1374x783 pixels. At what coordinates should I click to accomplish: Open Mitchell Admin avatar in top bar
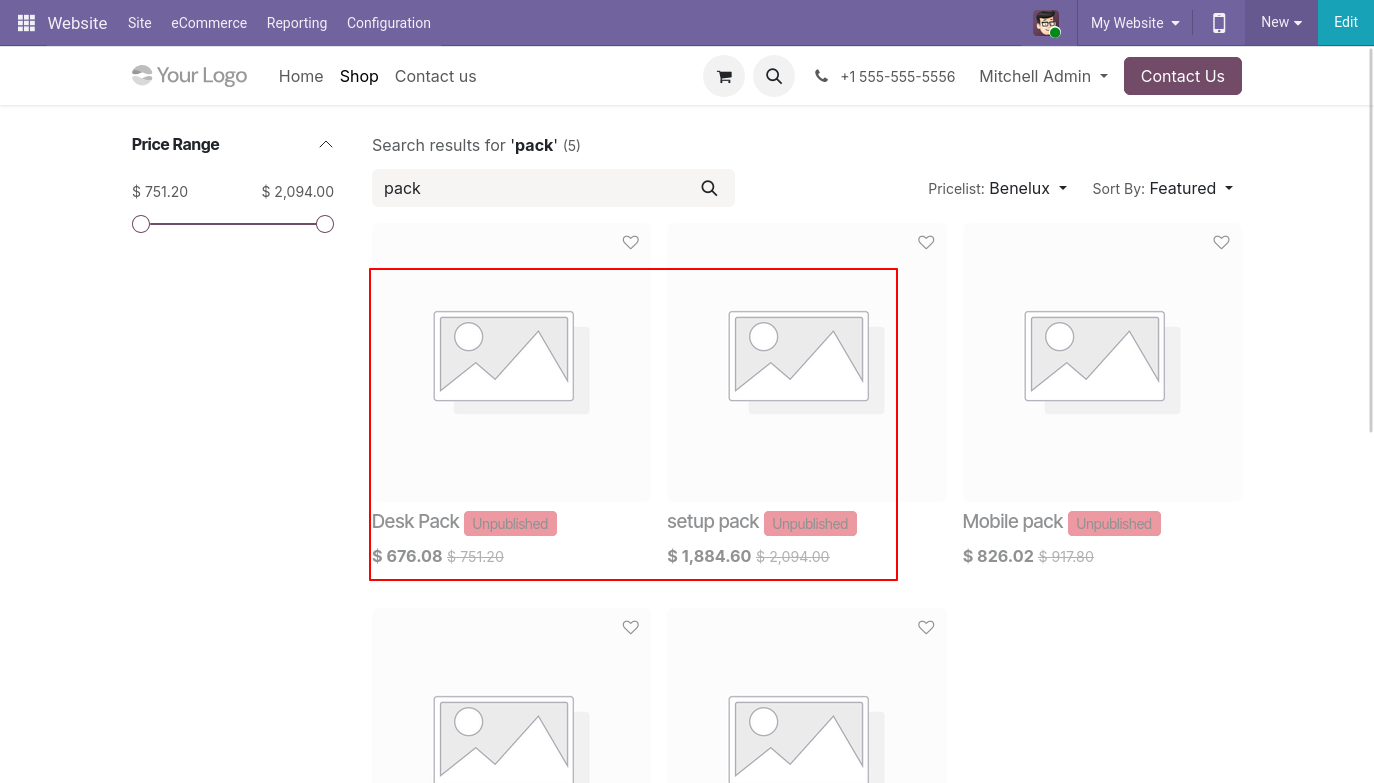(1047, 23)
